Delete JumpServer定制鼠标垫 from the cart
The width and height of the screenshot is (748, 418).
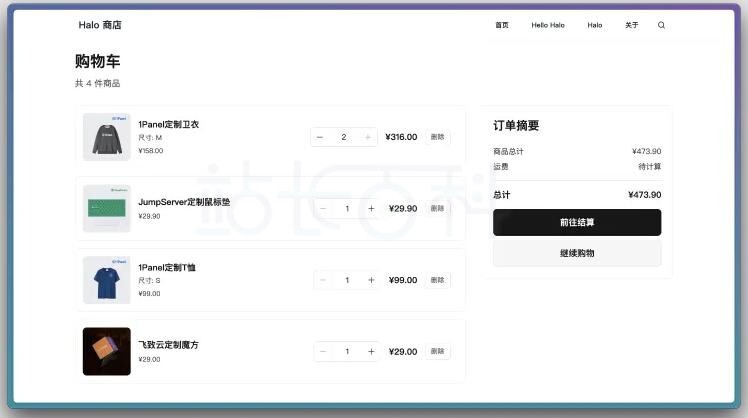click(437, 209)
